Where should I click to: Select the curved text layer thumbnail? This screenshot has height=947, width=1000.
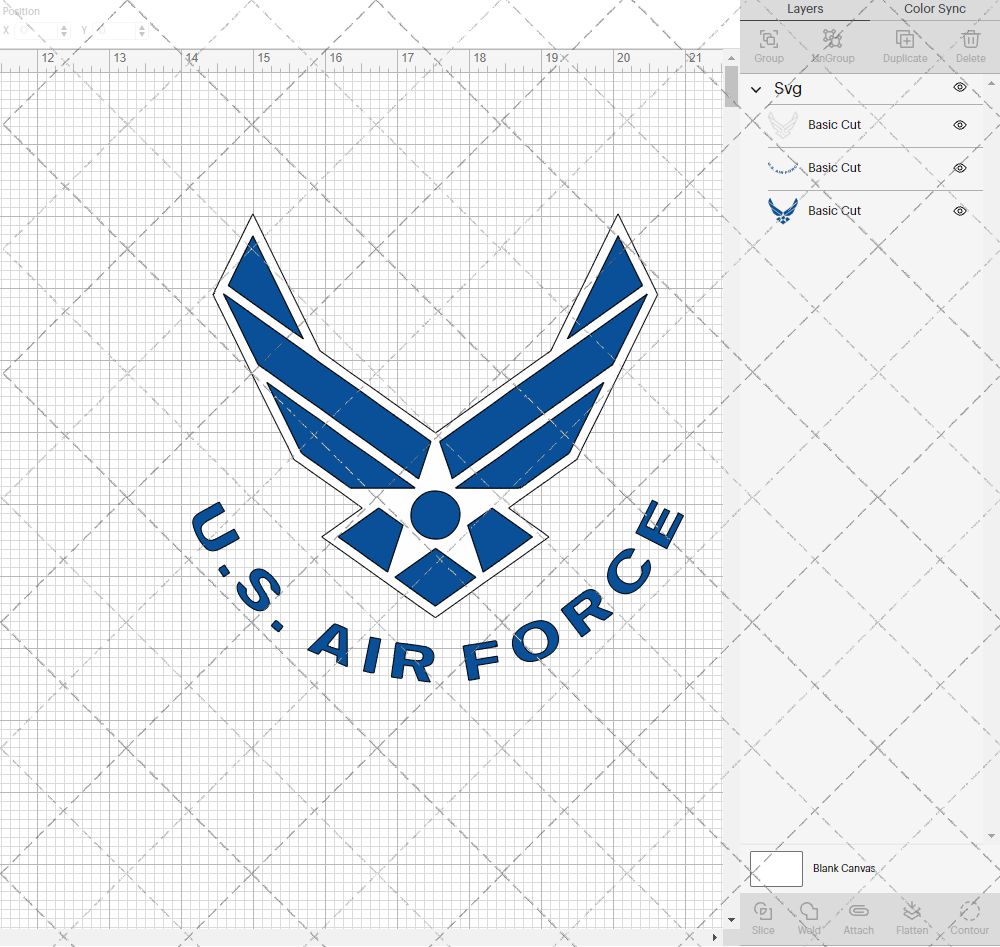[783, 168]
